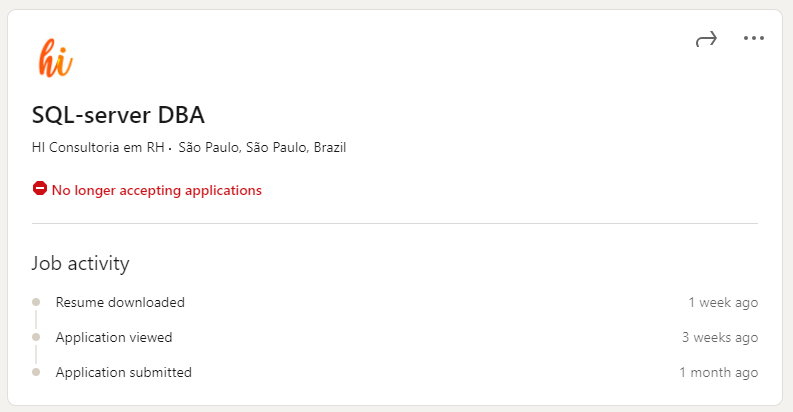Open the three-dot more options menu
This screenshot has width=793, height=412.
[753, 39]
